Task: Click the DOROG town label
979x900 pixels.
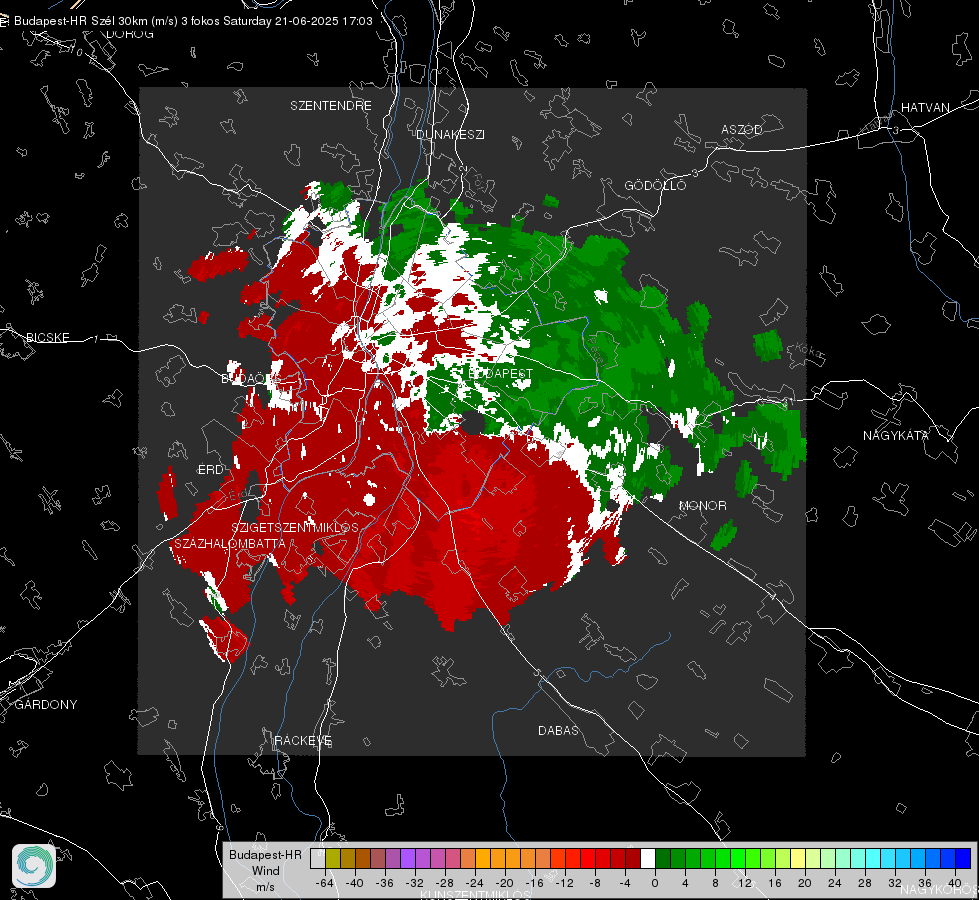Action: [x=130, y=34]
